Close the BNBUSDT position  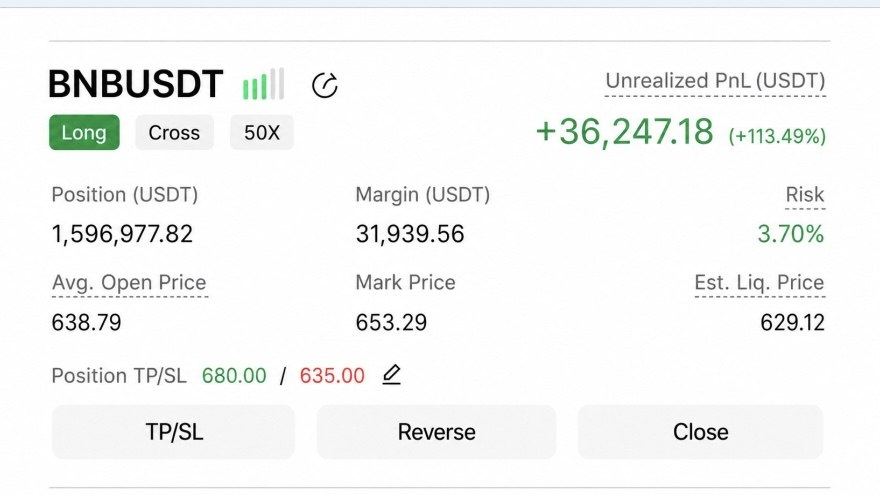[700, 432]
